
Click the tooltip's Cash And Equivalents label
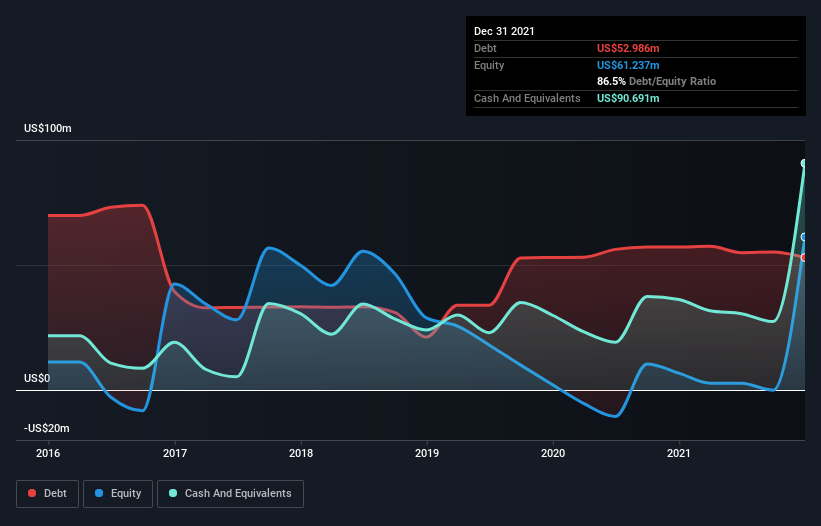(x=527, y=98)
